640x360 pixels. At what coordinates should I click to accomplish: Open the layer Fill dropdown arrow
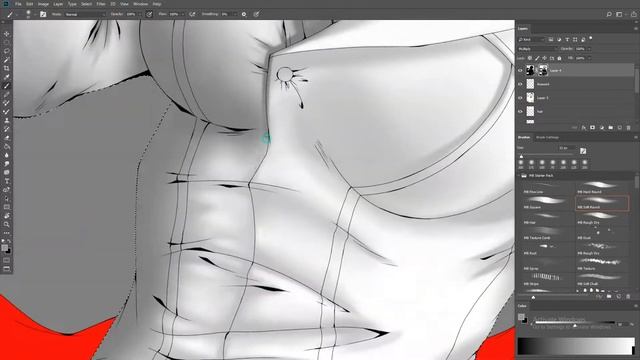pos(589,58)
